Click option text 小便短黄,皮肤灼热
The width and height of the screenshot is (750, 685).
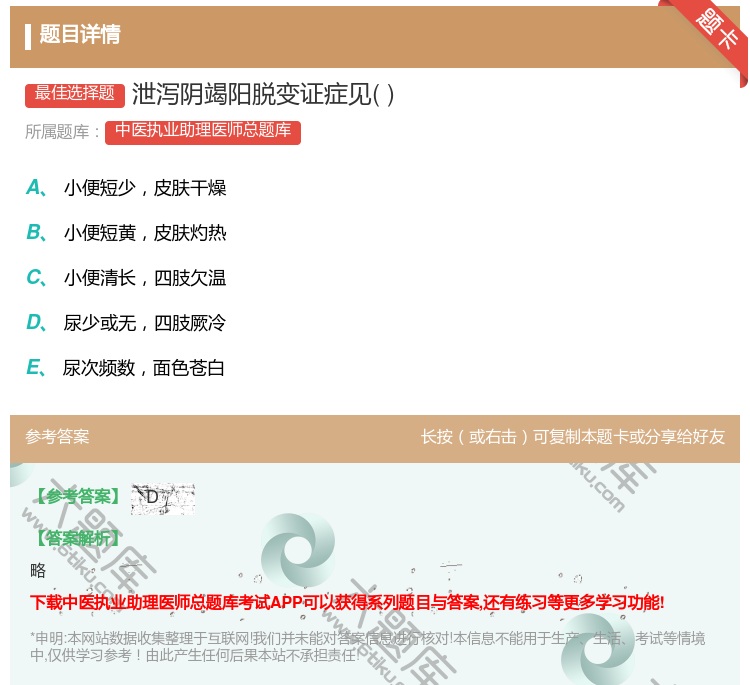coord(145,233)
